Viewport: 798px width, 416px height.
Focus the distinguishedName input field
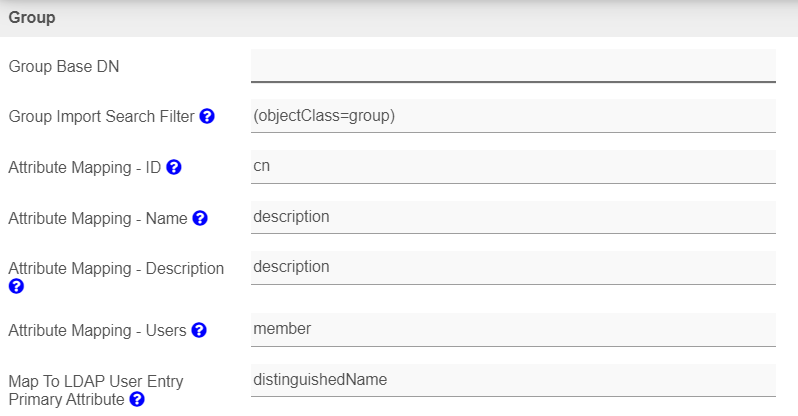tap(513, 380)
